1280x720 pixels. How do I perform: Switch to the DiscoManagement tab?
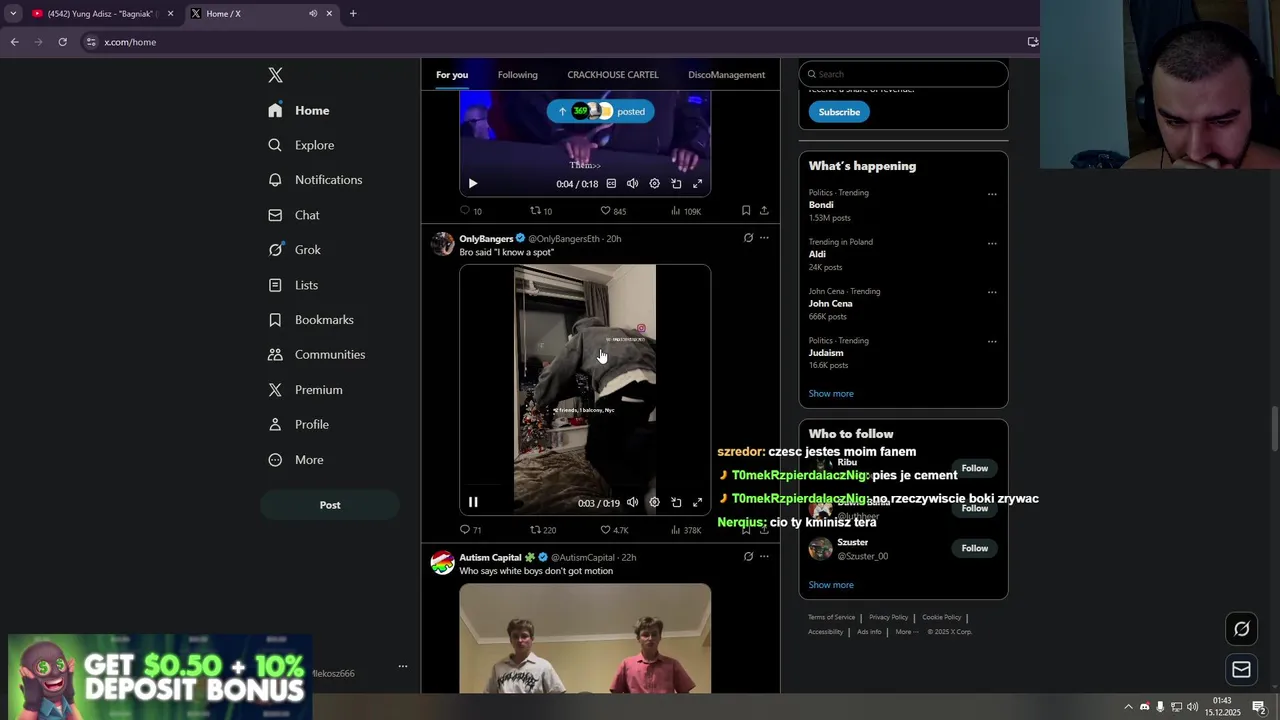pyautogui.click(x=726, y=75)
